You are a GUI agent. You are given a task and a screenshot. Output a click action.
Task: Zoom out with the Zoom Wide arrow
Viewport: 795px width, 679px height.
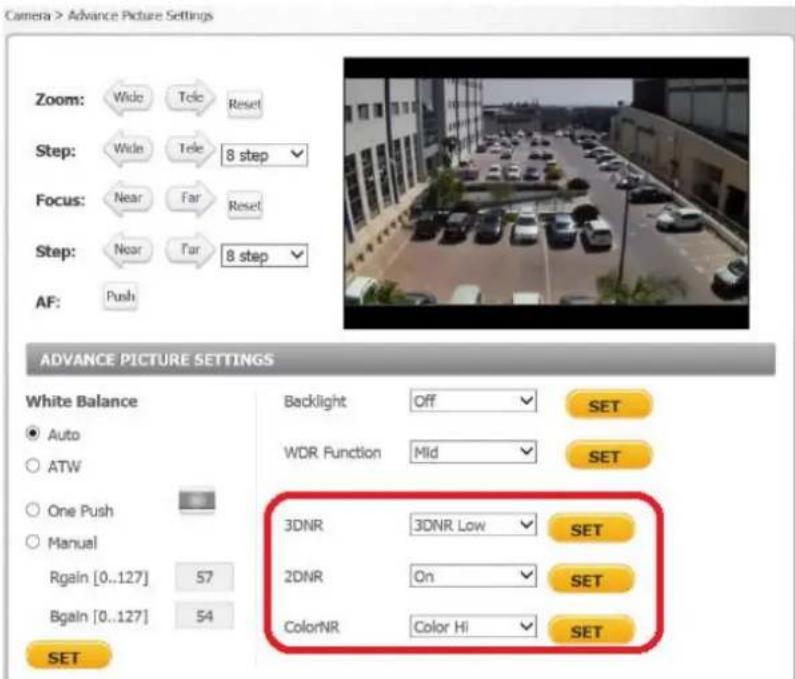tap(128, 97)
